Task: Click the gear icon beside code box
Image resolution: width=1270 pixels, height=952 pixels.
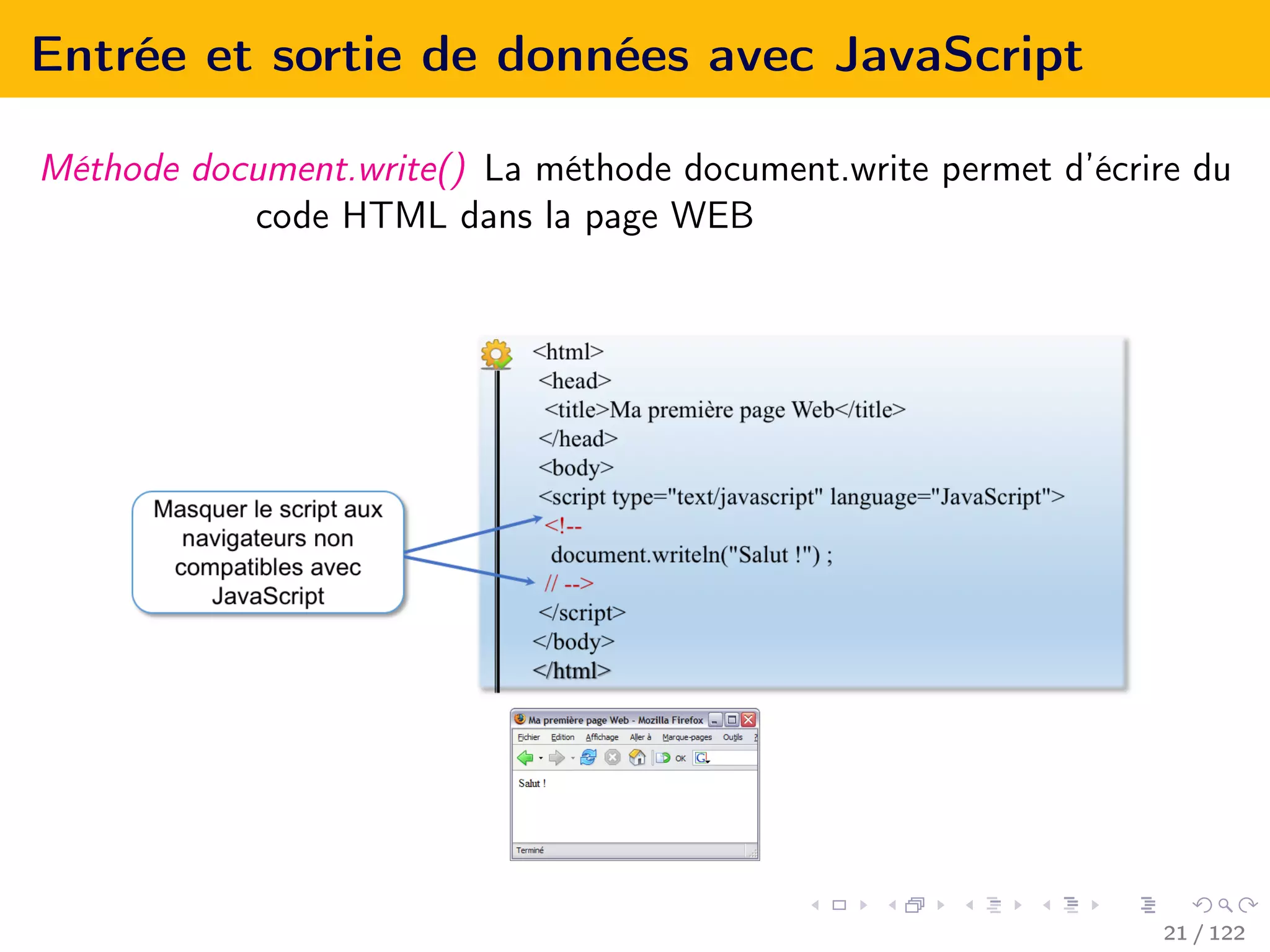Action: (x=496, y=355)
